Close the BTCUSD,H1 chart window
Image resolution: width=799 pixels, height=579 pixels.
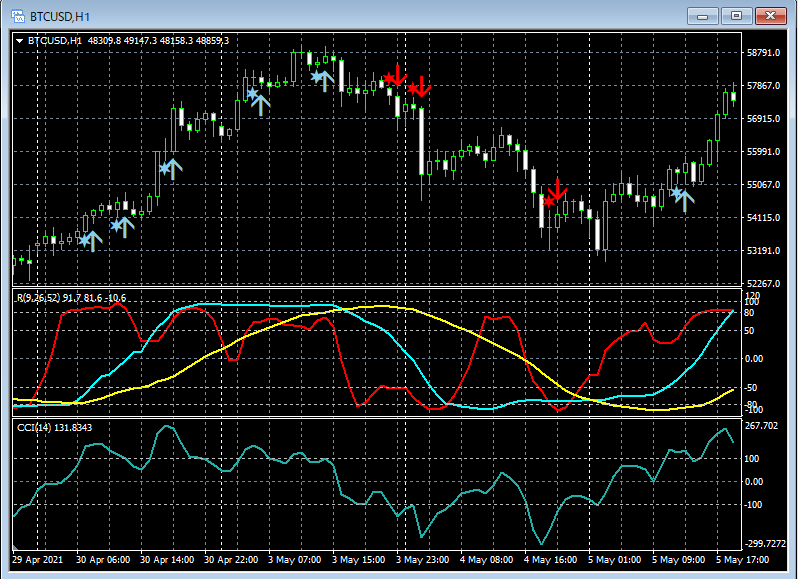[x=771, y=16]
